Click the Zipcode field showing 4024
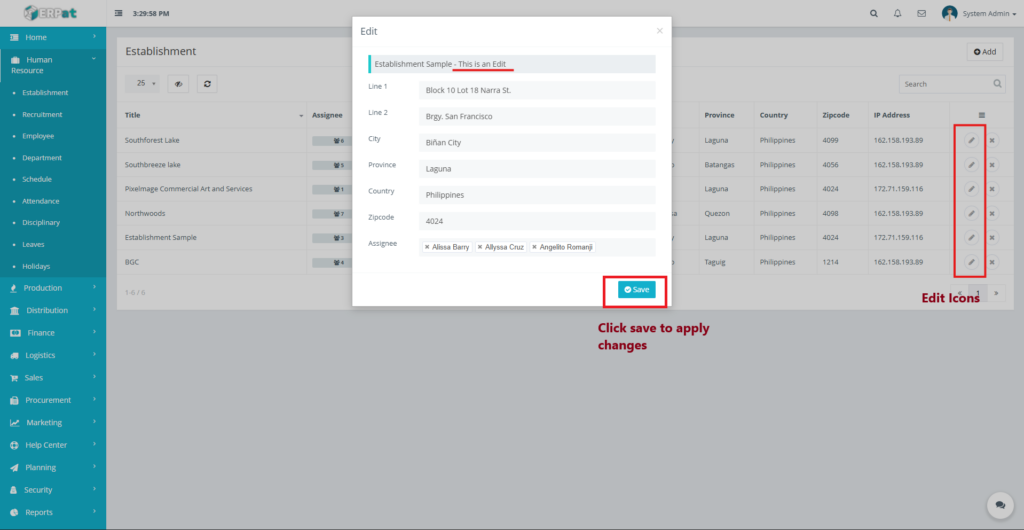This screenshot has height=530, width=1024. click(x=537, y=221)
